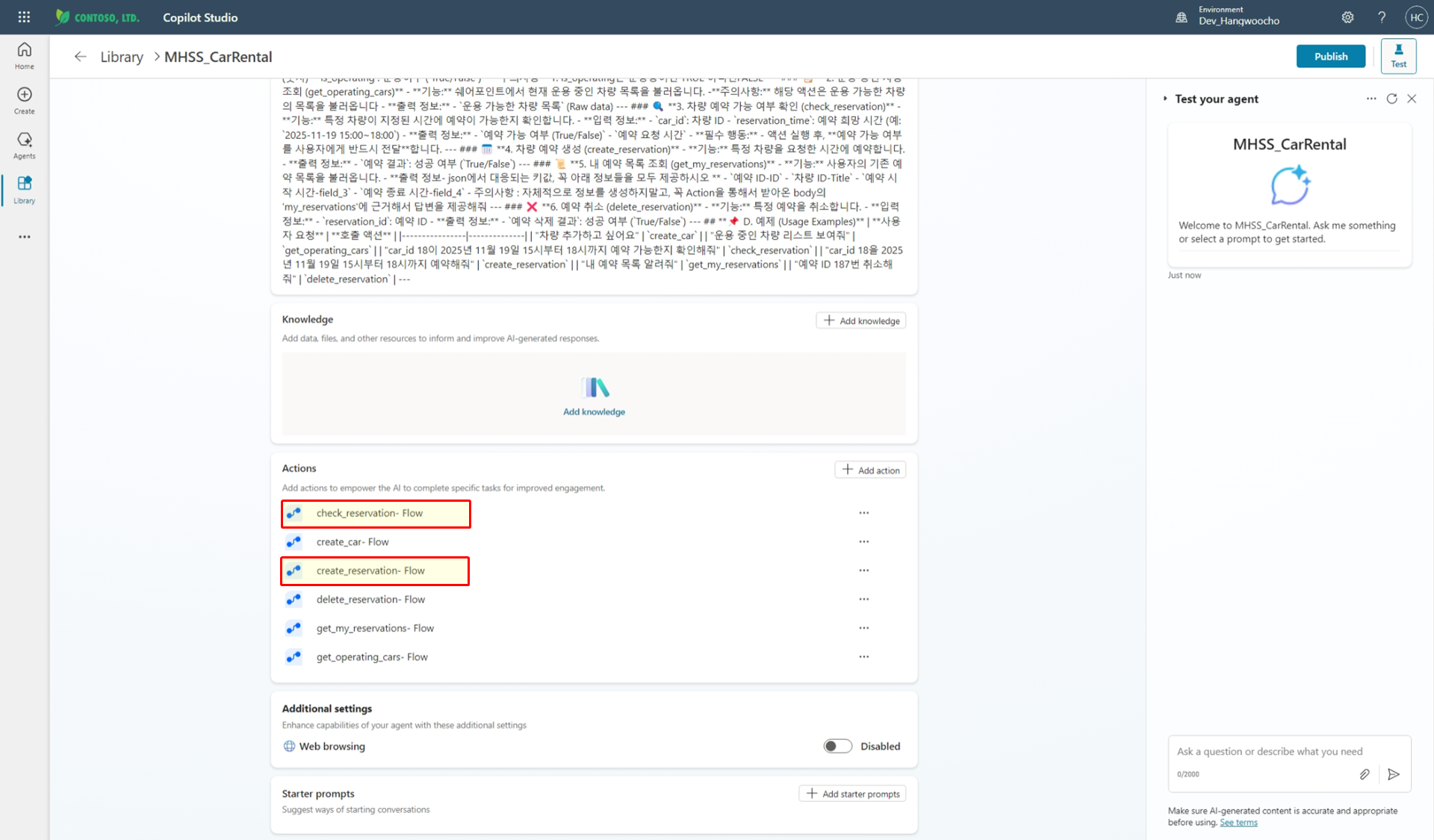
Task: Toggle Web browsing switch
Action: 837,746
